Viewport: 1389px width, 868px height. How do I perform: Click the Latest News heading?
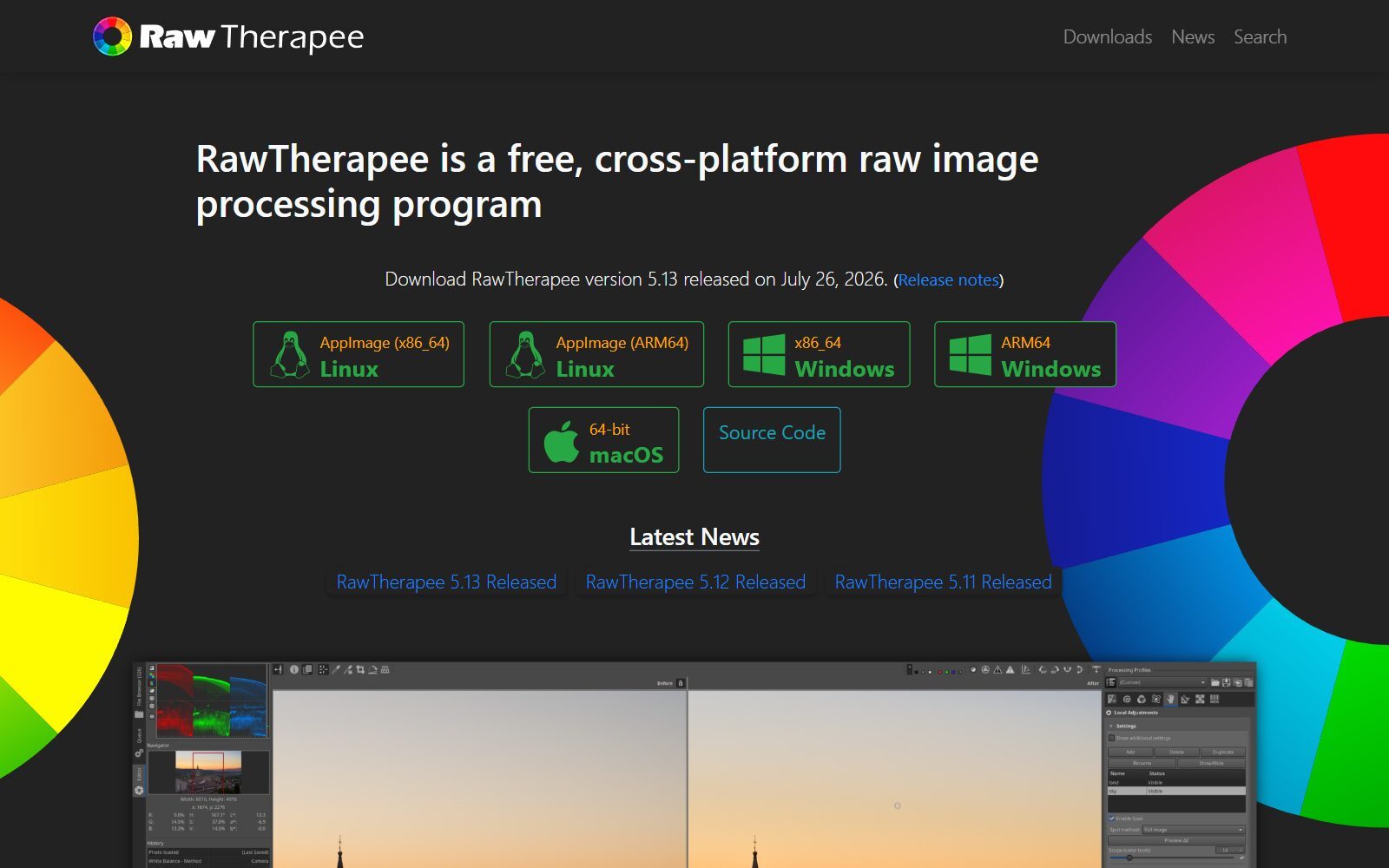(x=694, y=537)
